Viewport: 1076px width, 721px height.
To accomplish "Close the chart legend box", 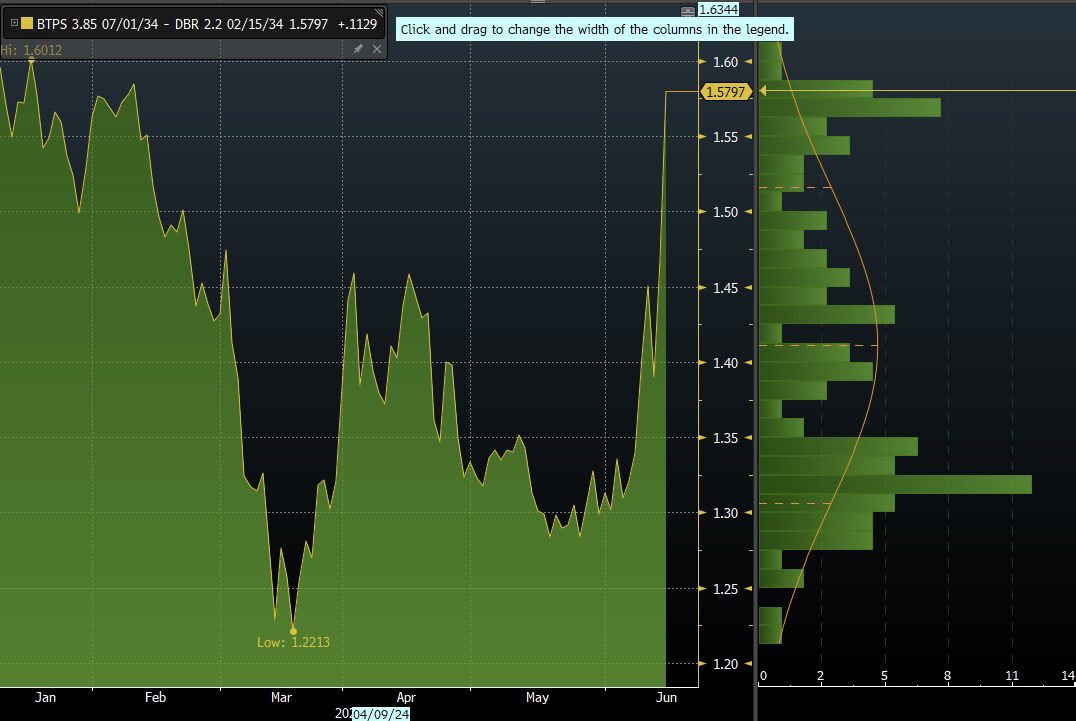I will [377, 49].
